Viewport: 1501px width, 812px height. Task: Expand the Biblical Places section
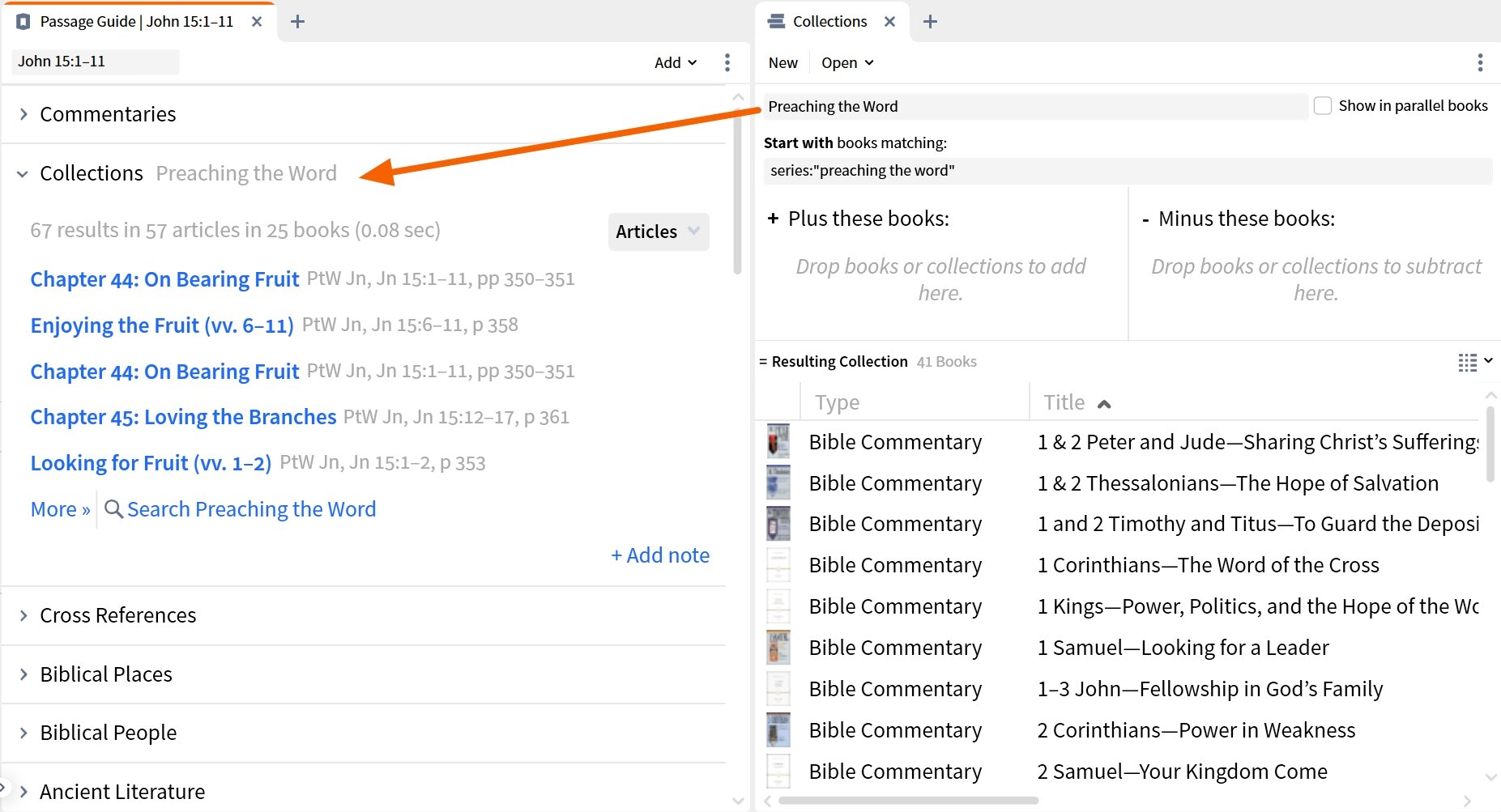(23, 674)
